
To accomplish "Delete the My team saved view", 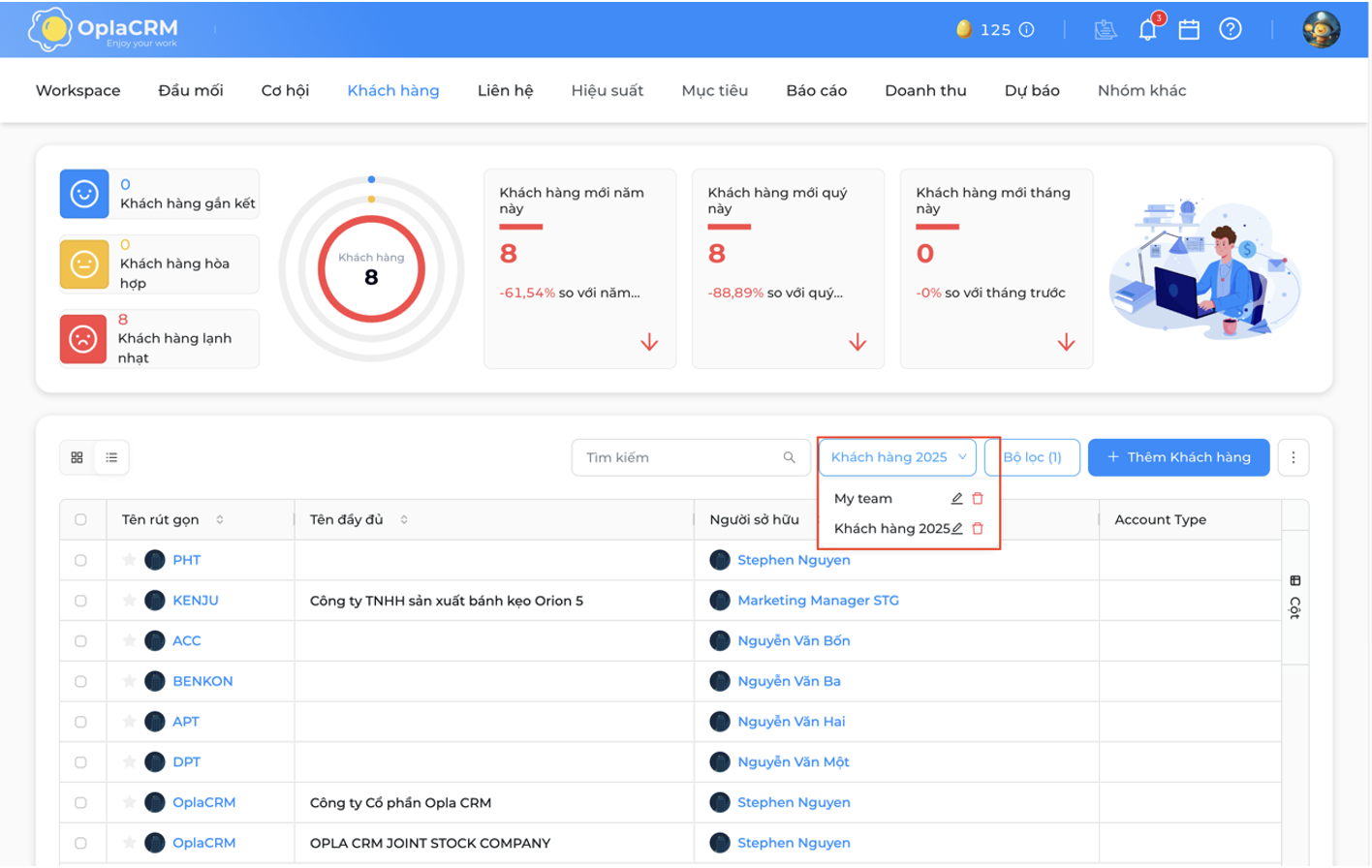I will 978,499.
